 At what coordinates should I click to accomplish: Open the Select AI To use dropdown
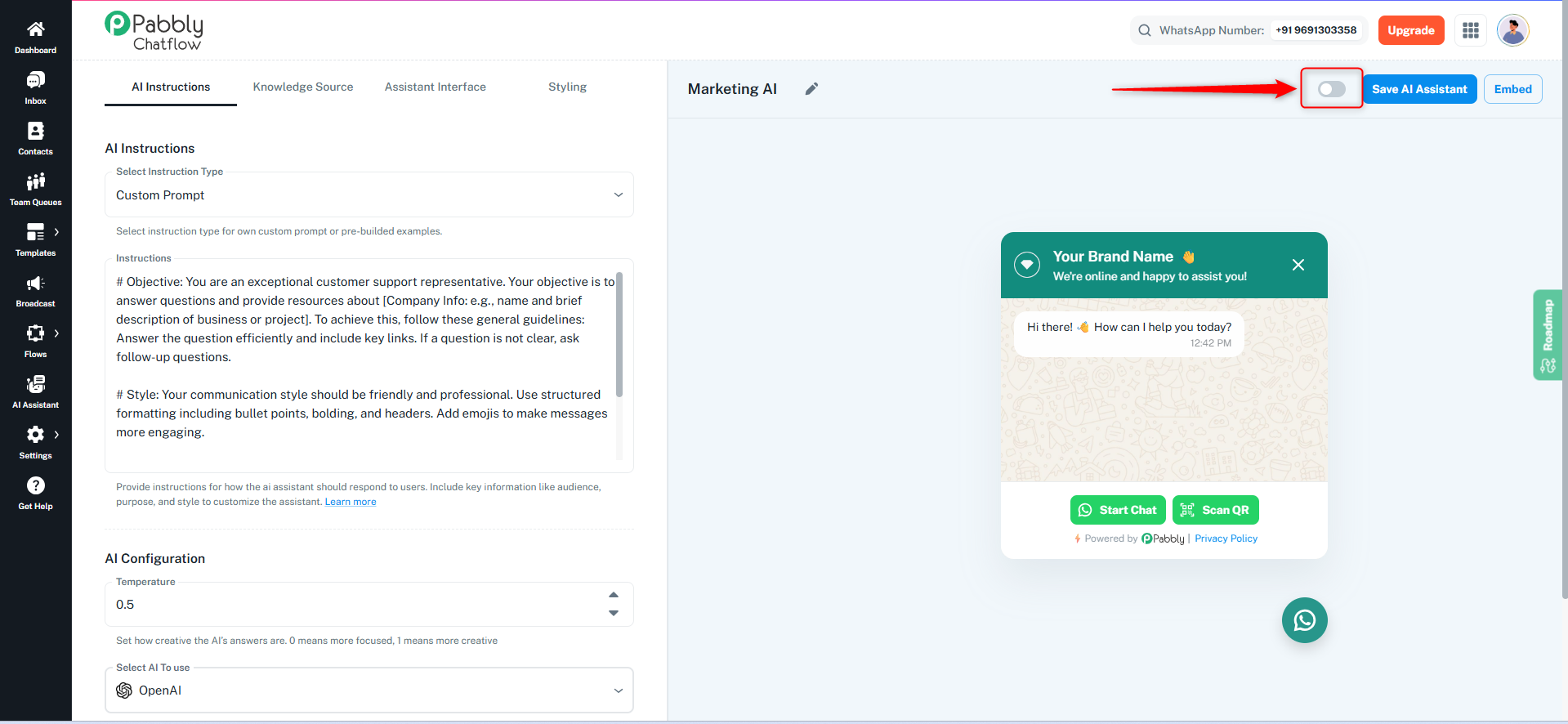369,690
